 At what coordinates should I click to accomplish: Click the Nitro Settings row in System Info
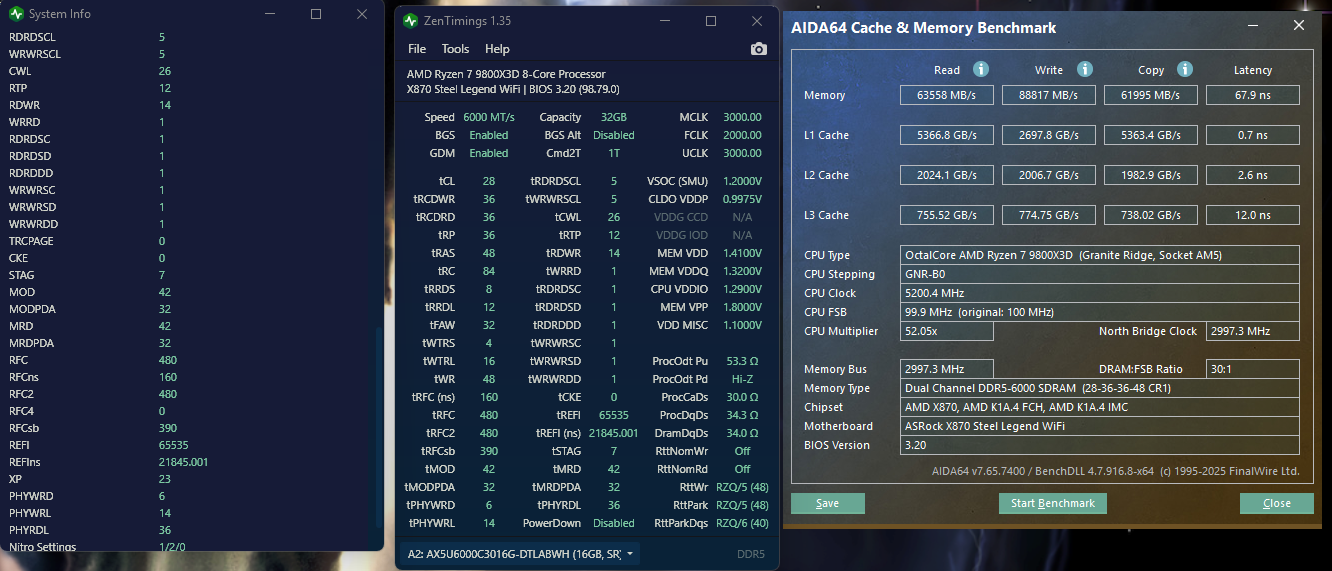tap(190, 546)
